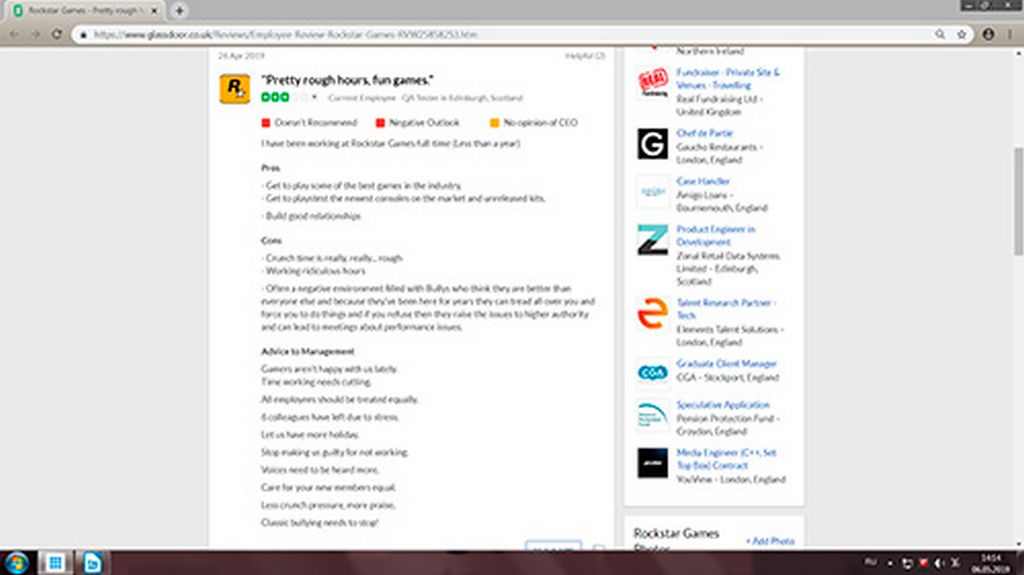Open Media Engineer (C++, Set Top Box) job
Image resolution: width=1024 pixels, height=575 pixels.
click(x=726, y=459)
